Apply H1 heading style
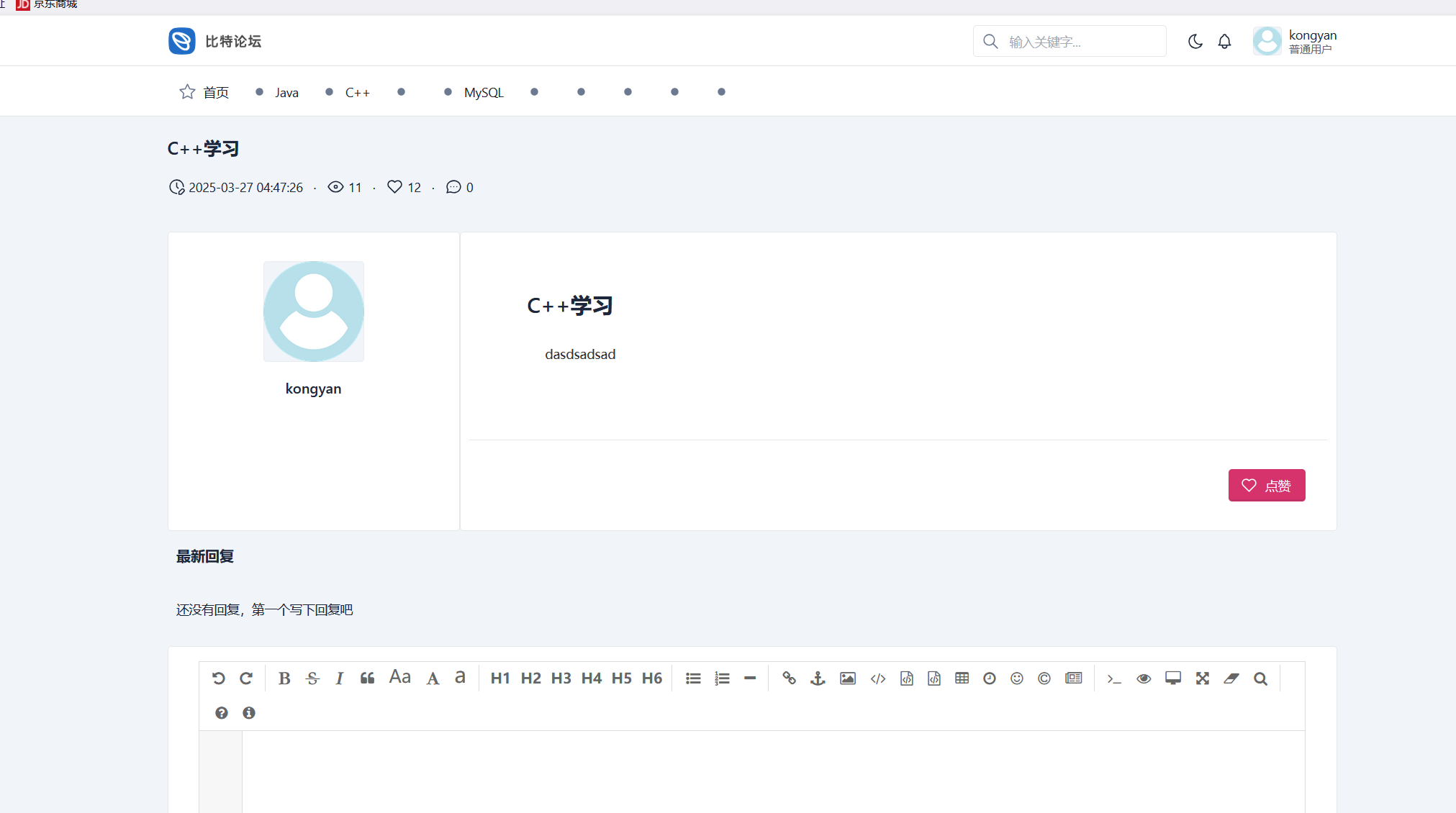1456x813 pixels. 499,678
